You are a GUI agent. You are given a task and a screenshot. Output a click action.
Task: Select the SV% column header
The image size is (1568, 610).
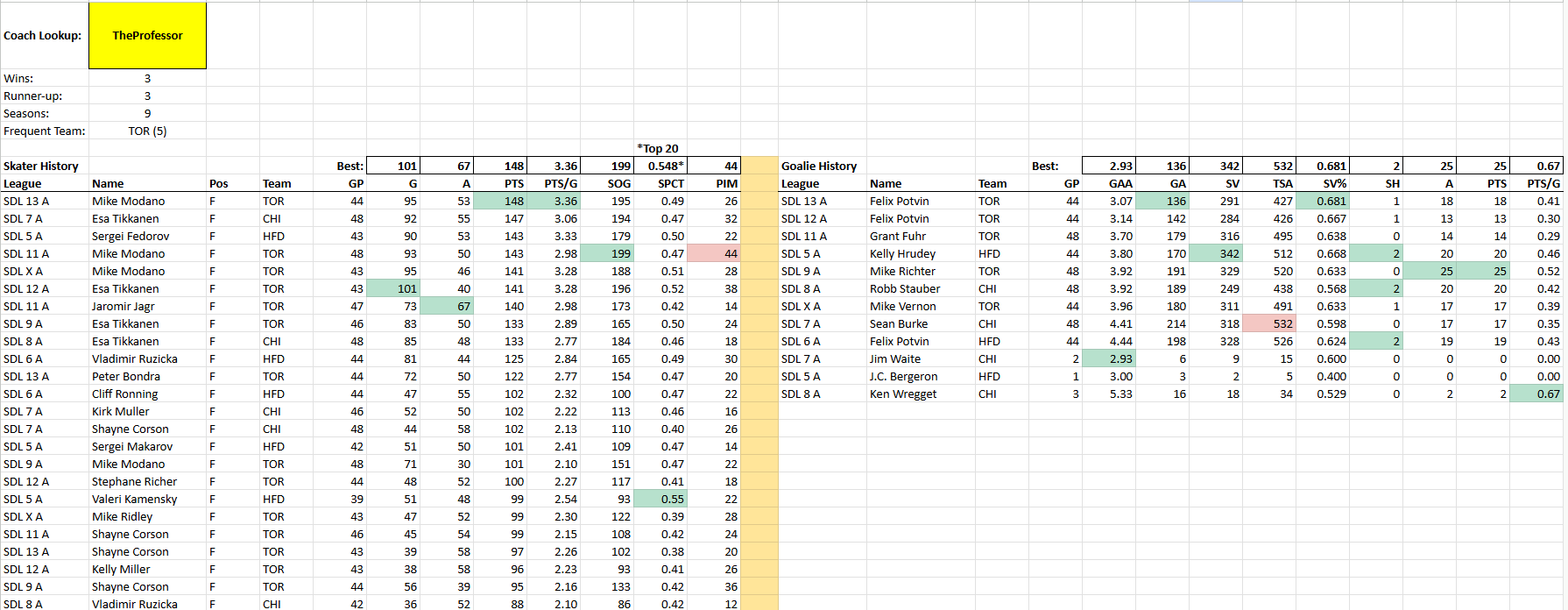click(1334, 184)
